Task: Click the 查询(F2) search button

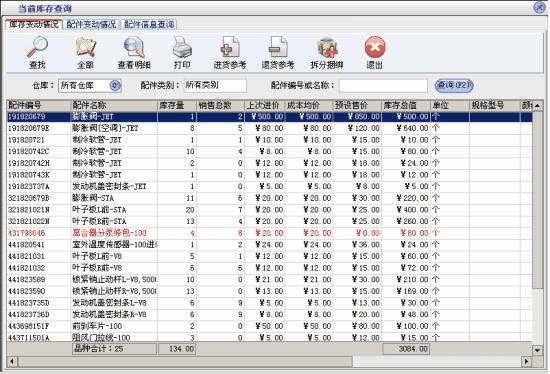Action: 454,85
